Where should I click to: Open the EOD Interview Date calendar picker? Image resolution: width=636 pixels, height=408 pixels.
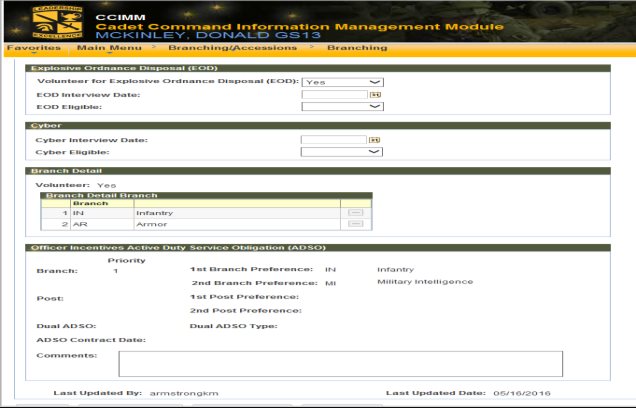coord(376,94)
